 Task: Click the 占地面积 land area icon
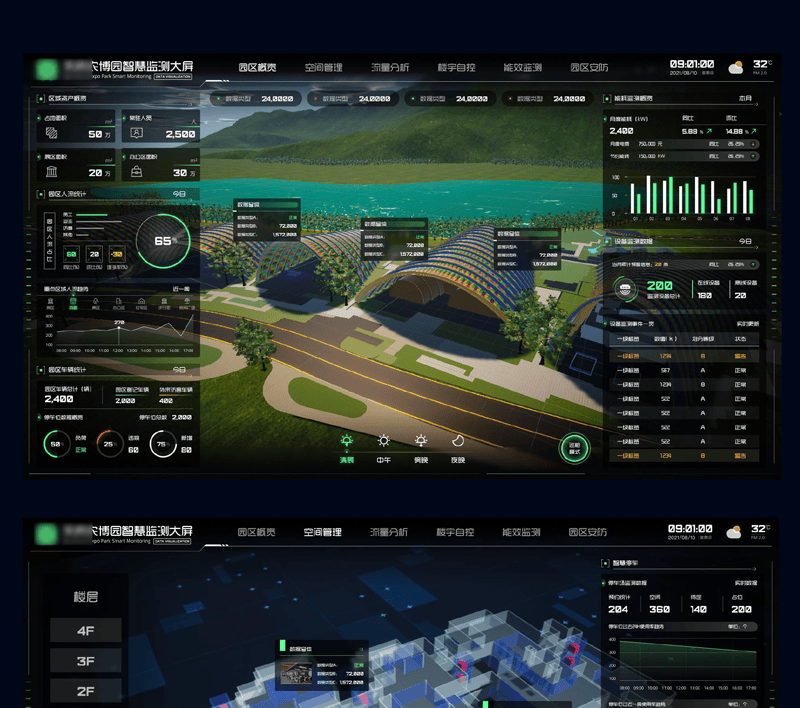51,134
